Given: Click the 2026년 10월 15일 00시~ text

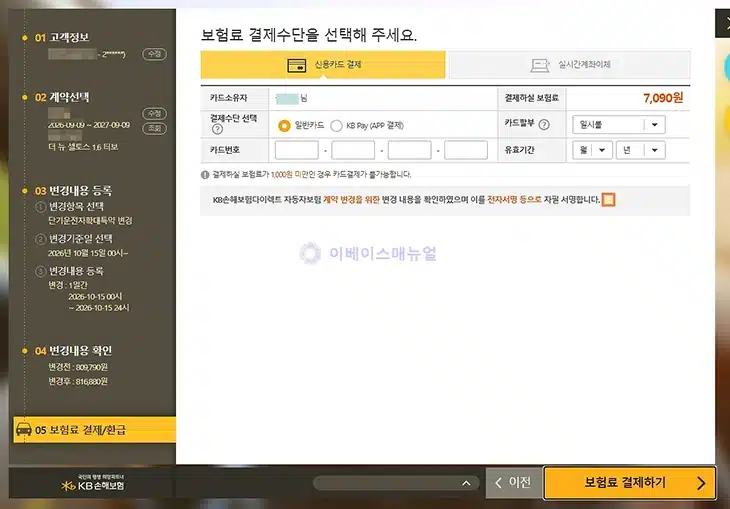Looking at the screenshot, I should 88,253.
